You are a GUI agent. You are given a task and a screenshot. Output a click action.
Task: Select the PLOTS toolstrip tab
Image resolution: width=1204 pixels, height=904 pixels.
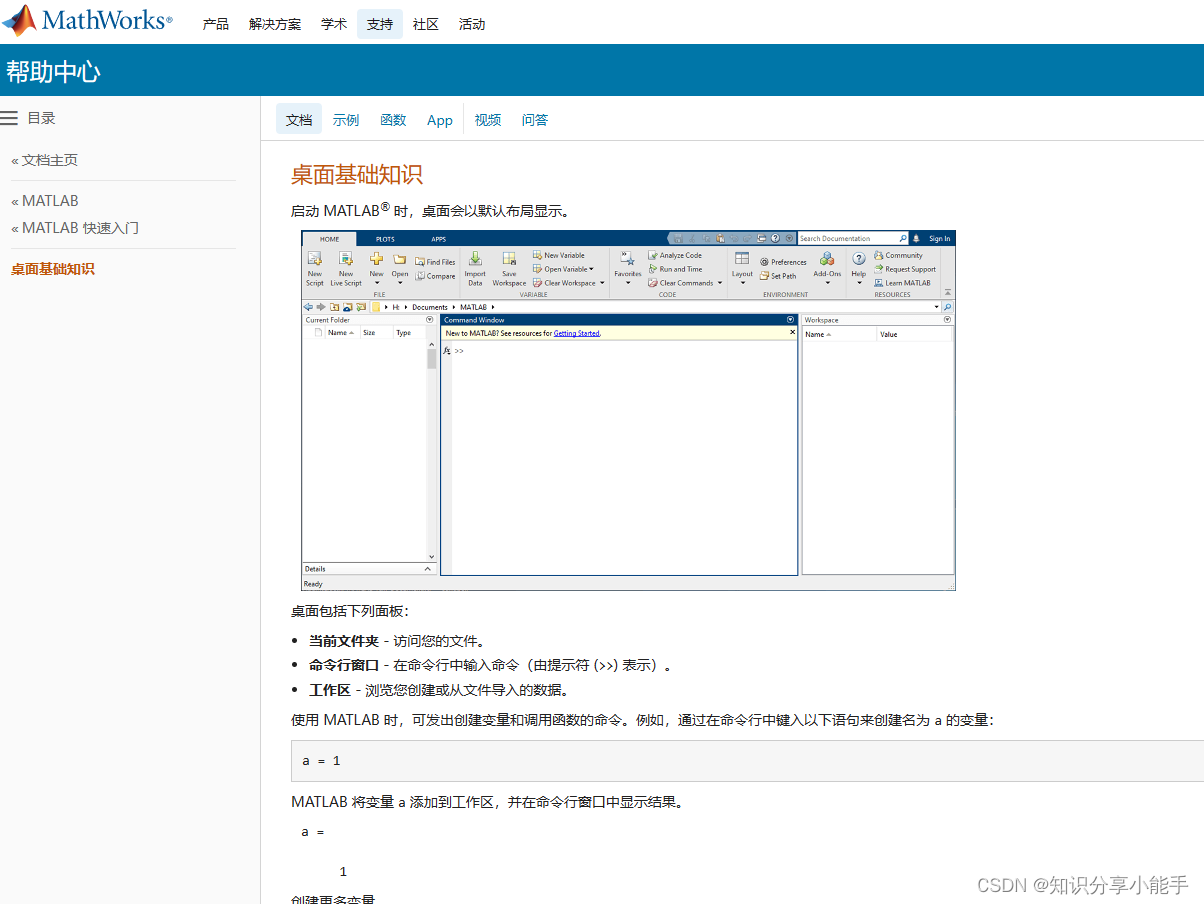[x=385, y=239]
